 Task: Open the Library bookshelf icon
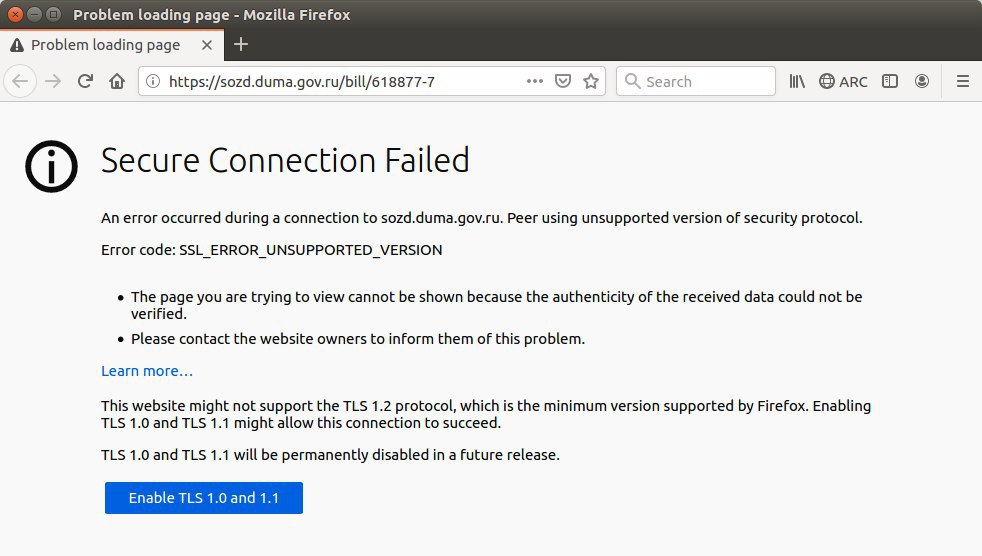(x=797, y=81)
